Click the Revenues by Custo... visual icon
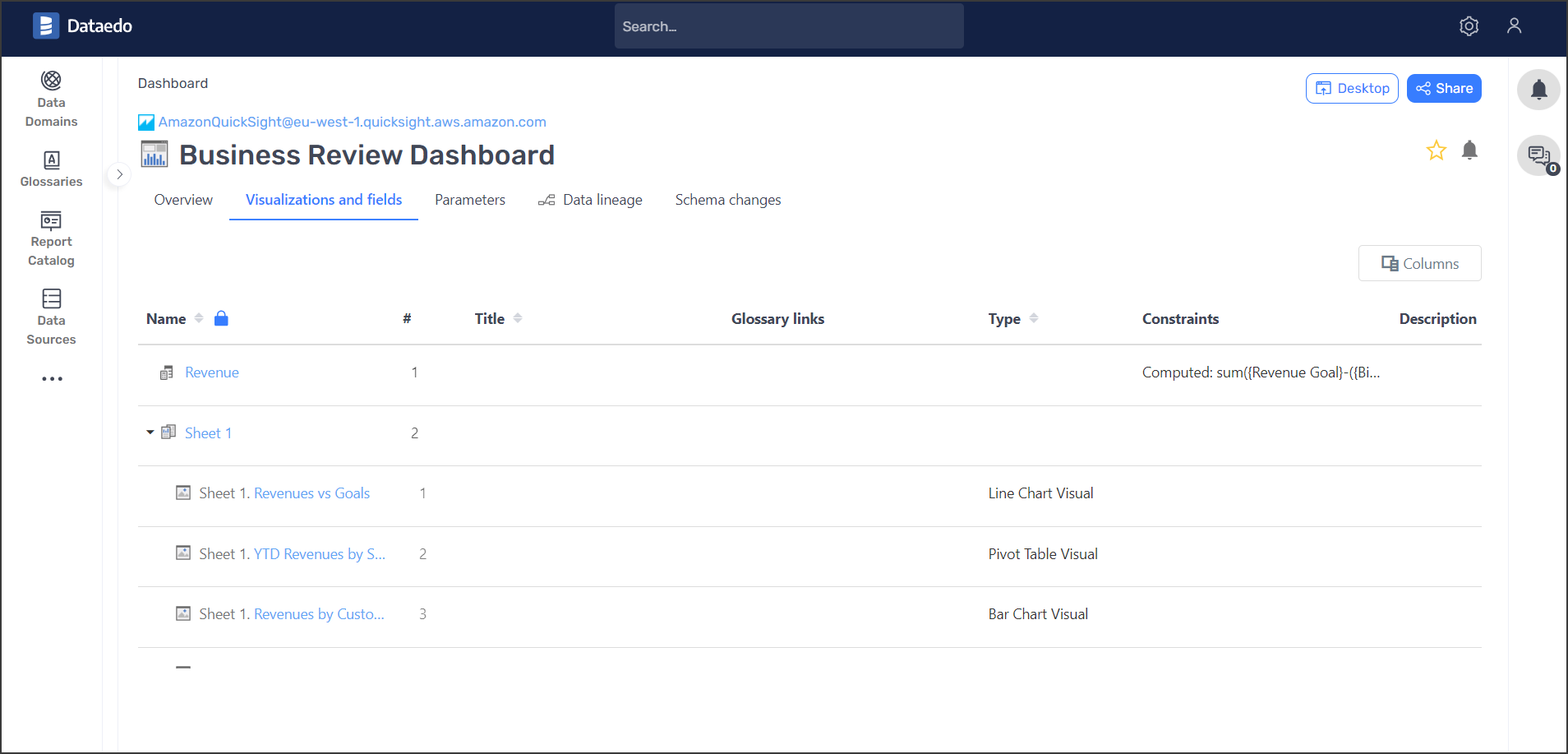The image size is (1568, 754). coord(183,613)
